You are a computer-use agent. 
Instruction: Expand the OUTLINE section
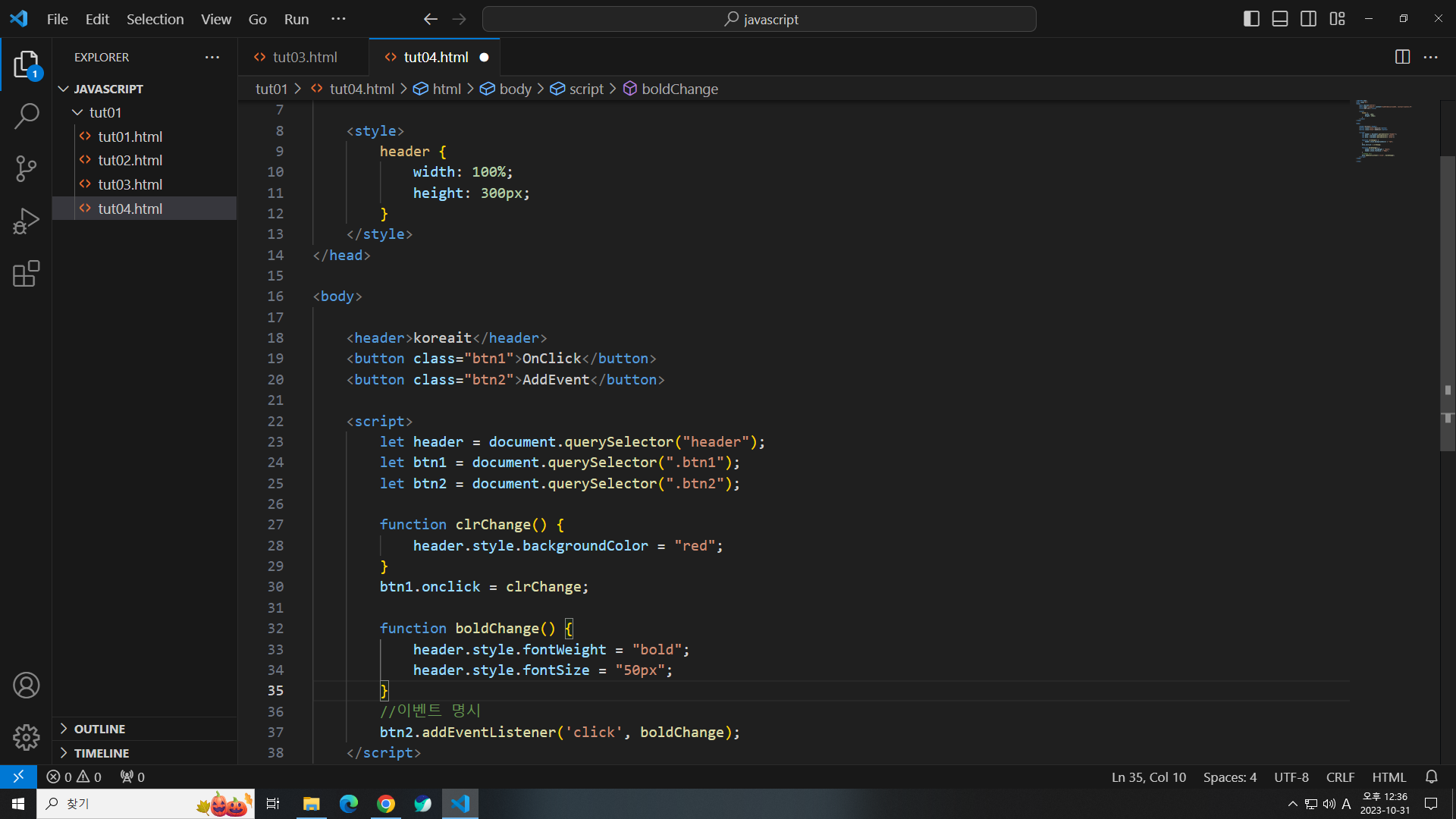pyautogui.click(x=99, y=729)
